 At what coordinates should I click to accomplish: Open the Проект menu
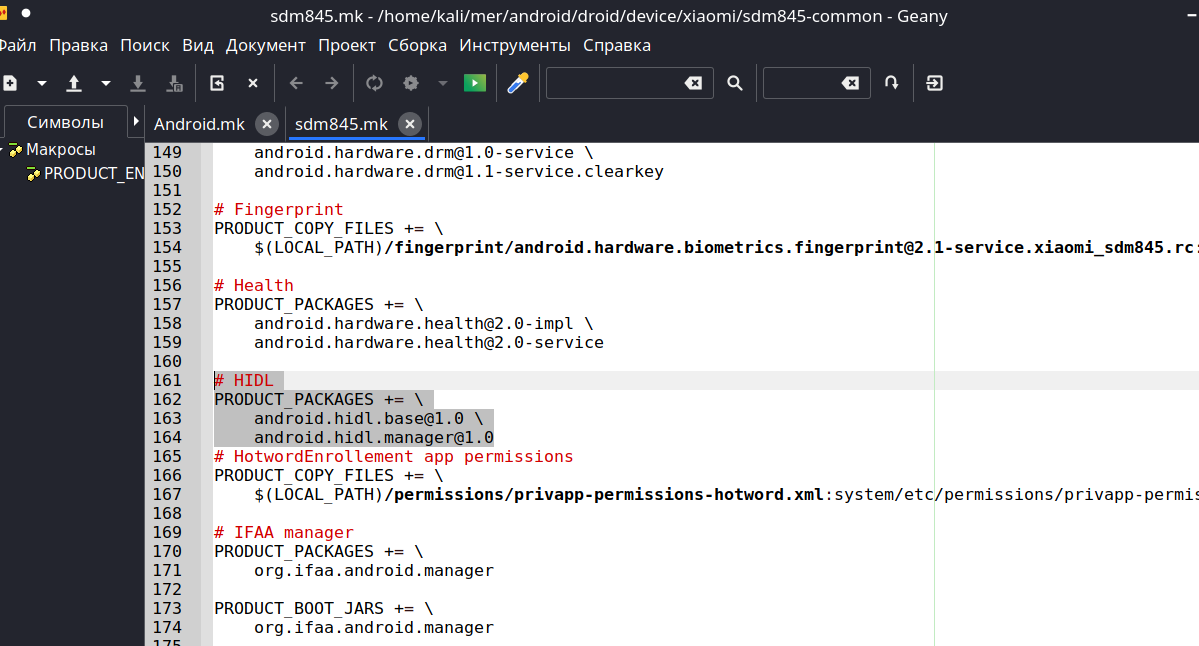pyautogui.click(x=347, y=45)
